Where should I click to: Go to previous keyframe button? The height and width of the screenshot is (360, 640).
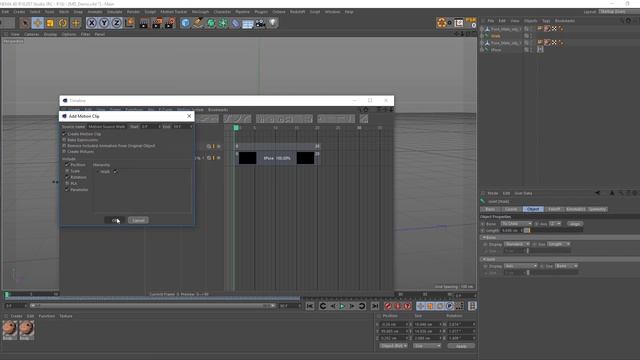323,306
